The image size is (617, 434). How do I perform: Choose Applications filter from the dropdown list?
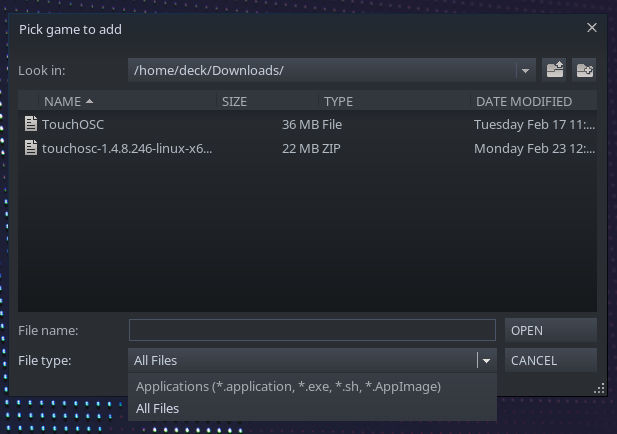tap(288, 386)
